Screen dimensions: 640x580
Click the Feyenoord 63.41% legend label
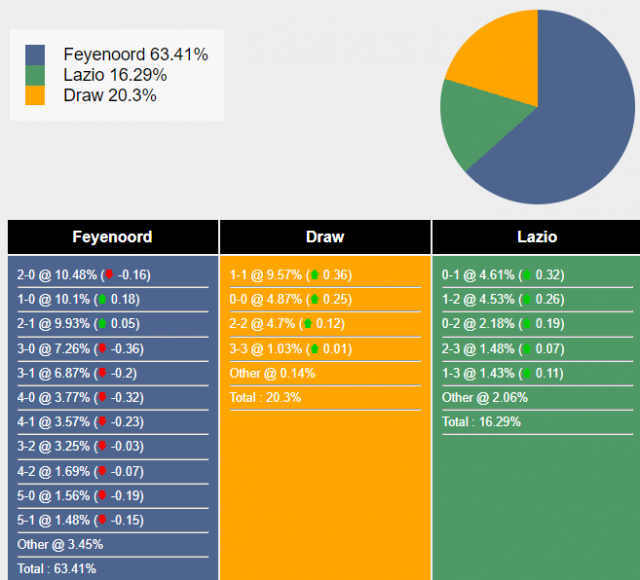click(136, 54)
